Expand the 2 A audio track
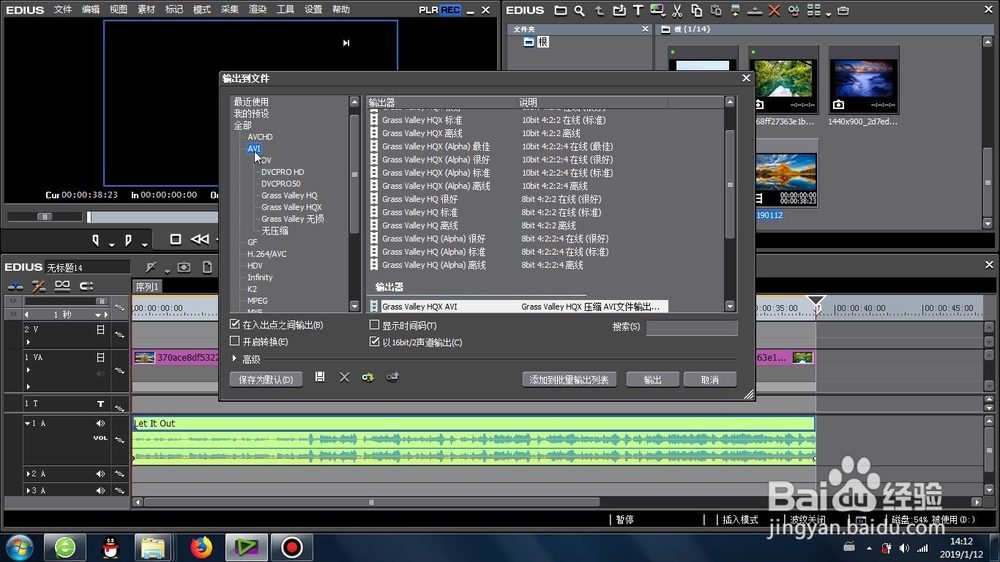The image size is (1000, 562). coord(27,473)
